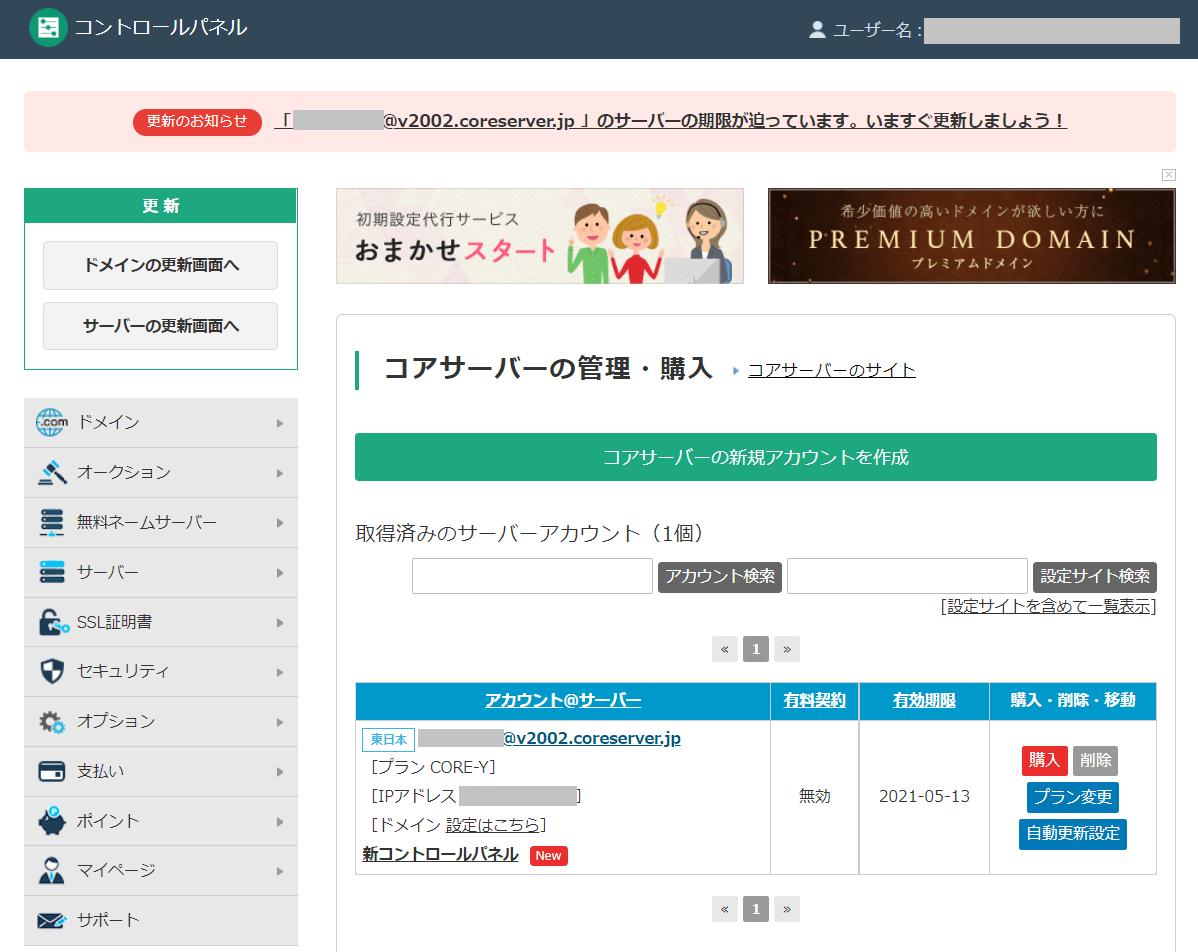Expand the サーバー sidebar section
This screenshot has height=952, width=1198.
160,572
